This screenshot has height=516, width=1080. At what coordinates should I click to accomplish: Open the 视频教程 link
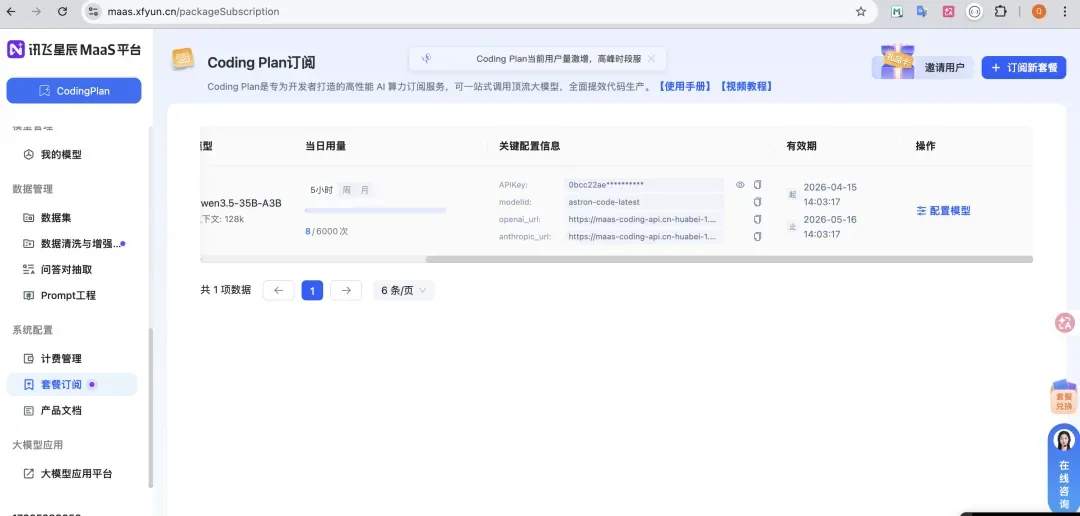(745, 87)
